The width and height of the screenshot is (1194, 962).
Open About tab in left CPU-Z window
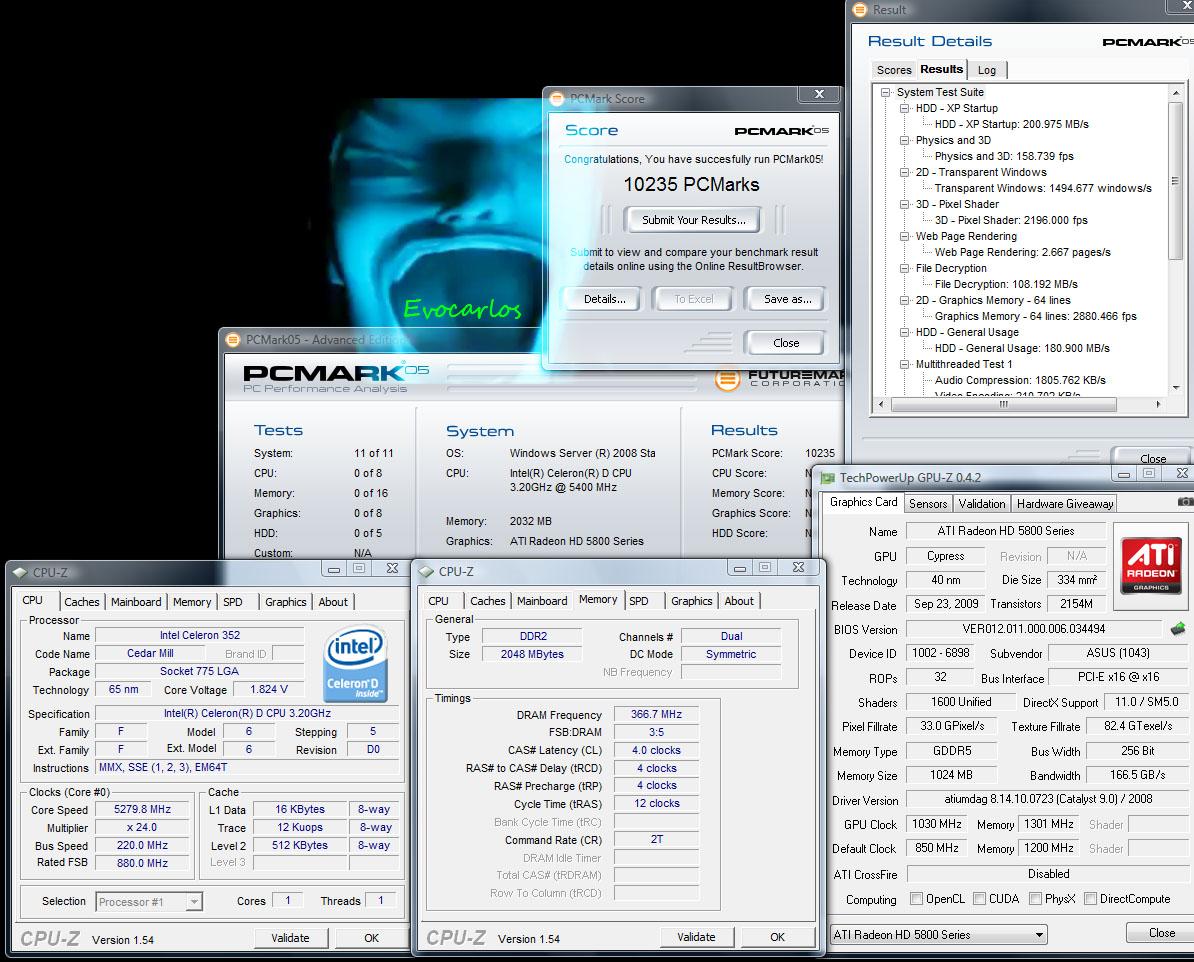(333, 602)
